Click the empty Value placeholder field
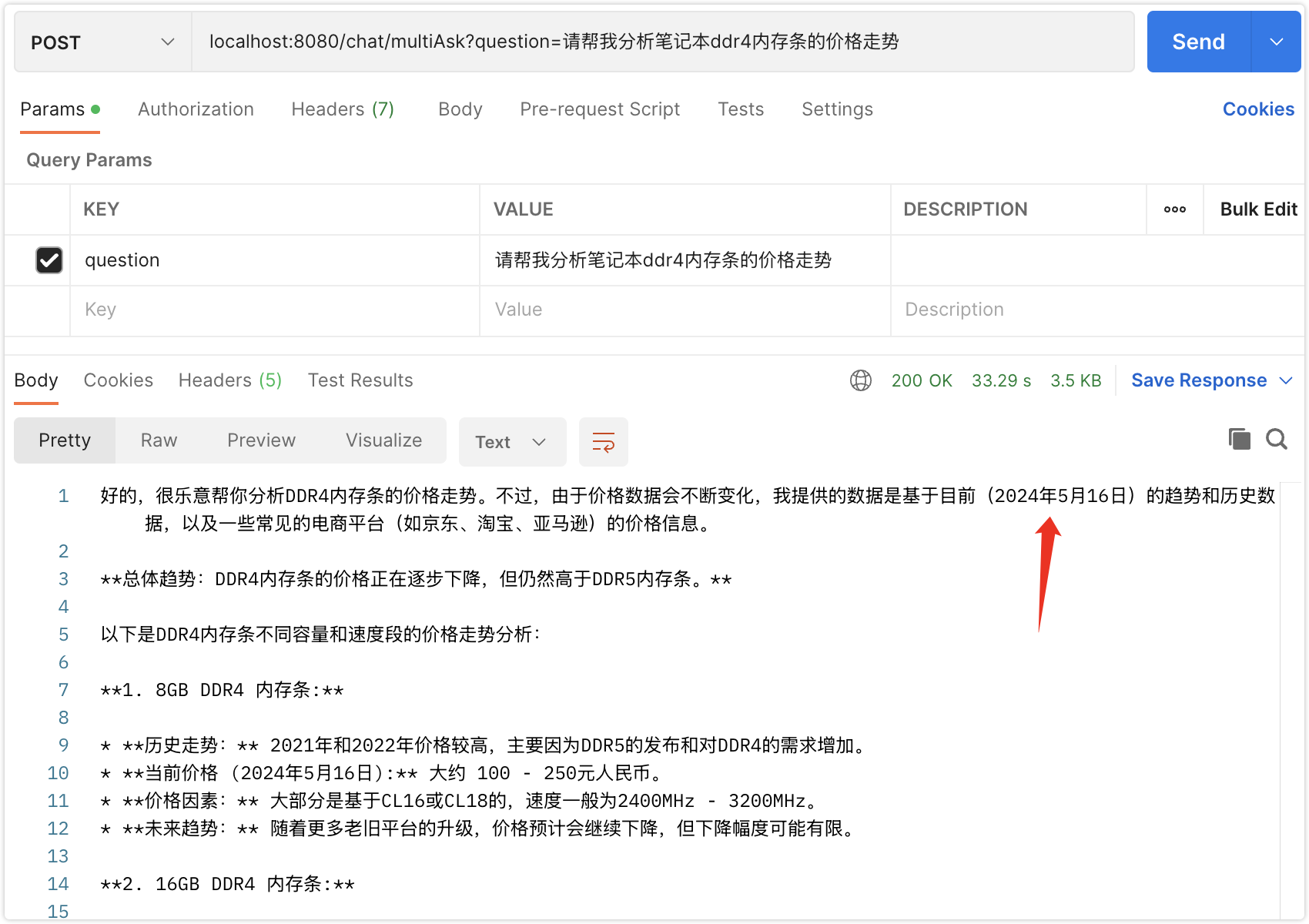Image resolution: width=1309 pixels, height=924 pixels. pyautogui.click(x=685, y=310)
